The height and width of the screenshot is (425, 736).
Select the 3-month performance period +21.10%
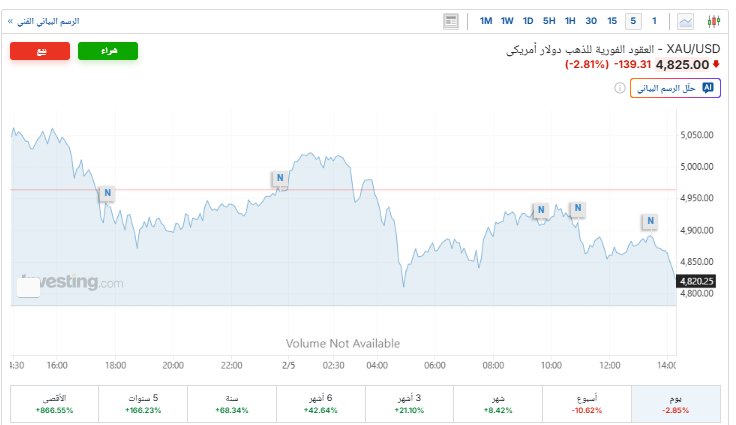coord(410,403)
